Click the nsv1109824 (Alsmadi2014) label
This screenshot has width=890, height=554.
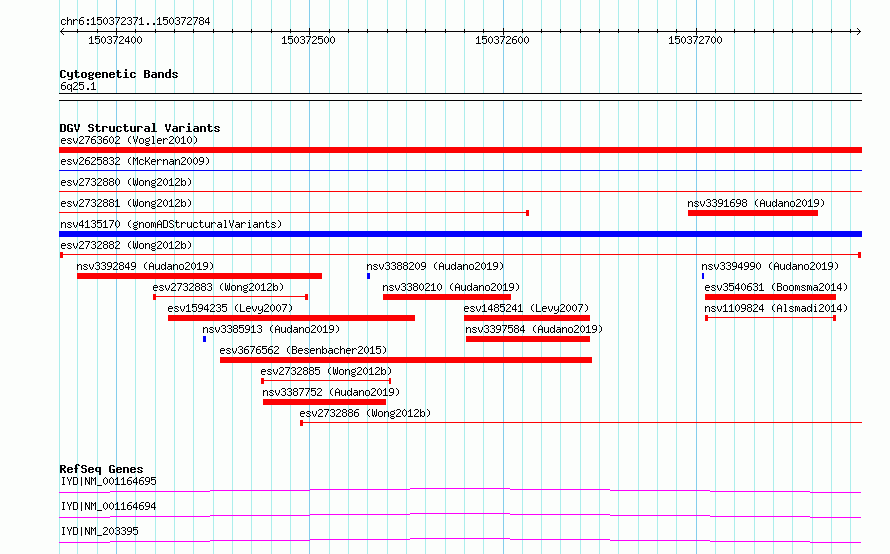click(x=776, y=308)
